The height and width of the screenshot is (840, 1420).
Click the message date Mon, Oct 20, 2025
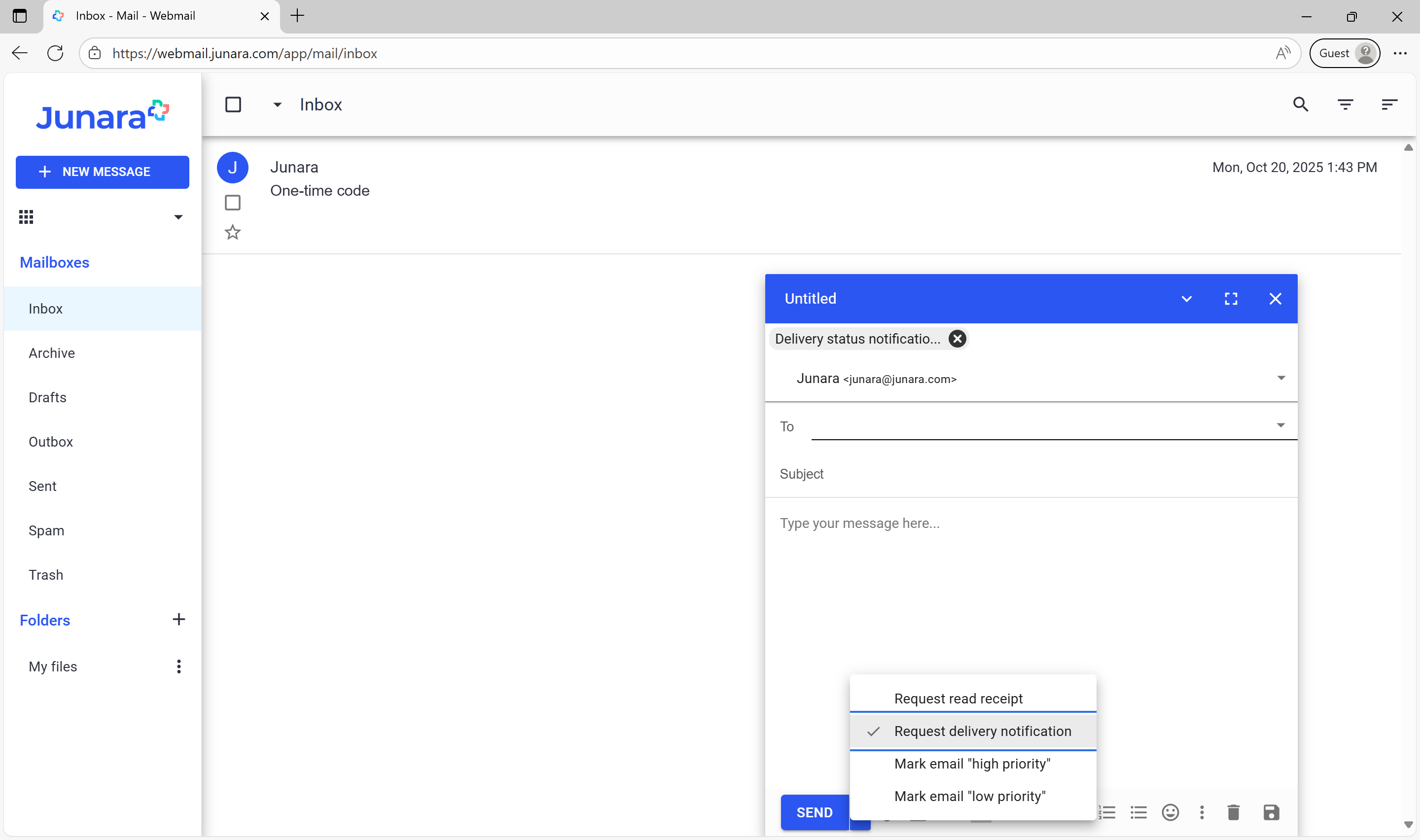point(1294,167)
